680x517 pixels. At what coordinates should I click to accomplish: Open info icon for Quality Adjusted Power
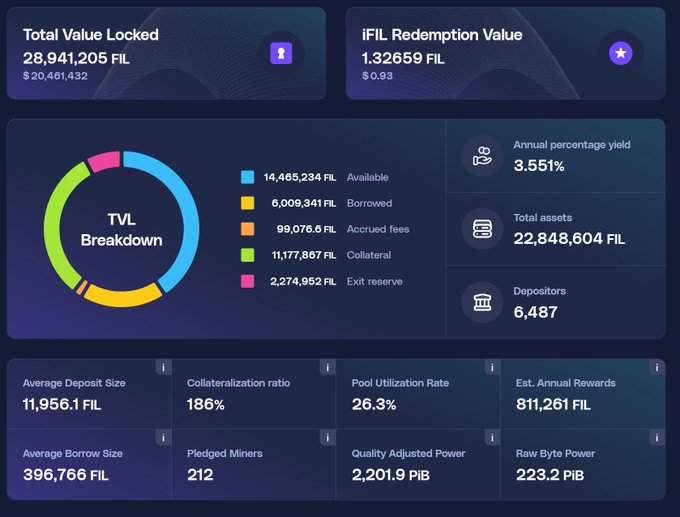click(492, 438)
